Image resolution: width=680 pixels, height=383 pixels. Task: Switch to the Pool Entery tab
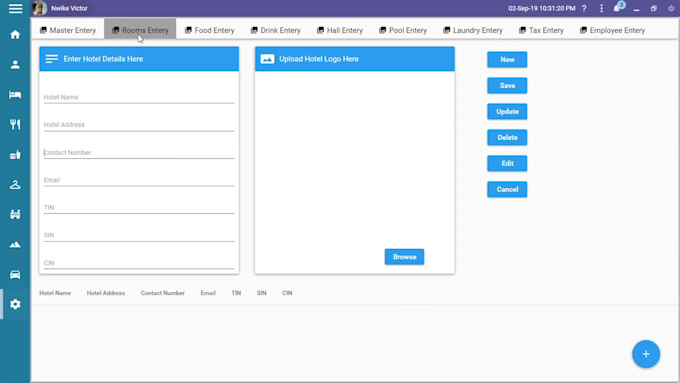pos(403,30)
